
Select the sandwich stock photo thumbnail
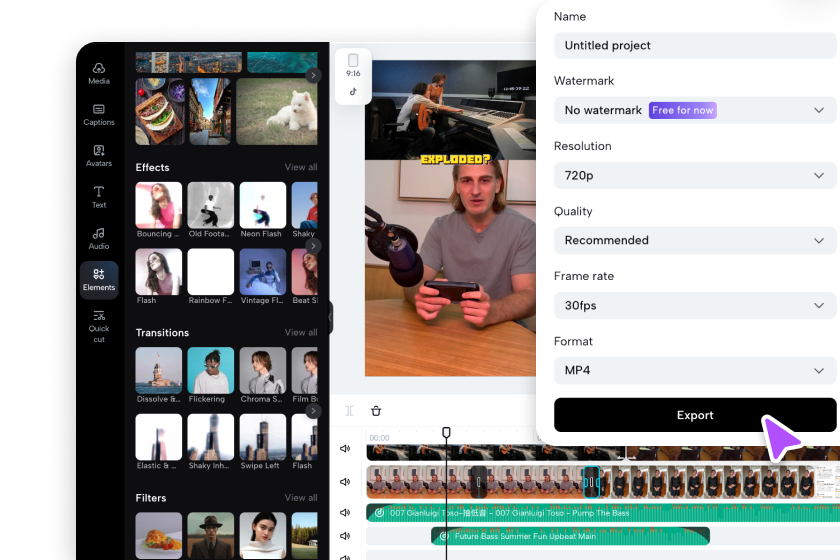[x=160, y=111]
